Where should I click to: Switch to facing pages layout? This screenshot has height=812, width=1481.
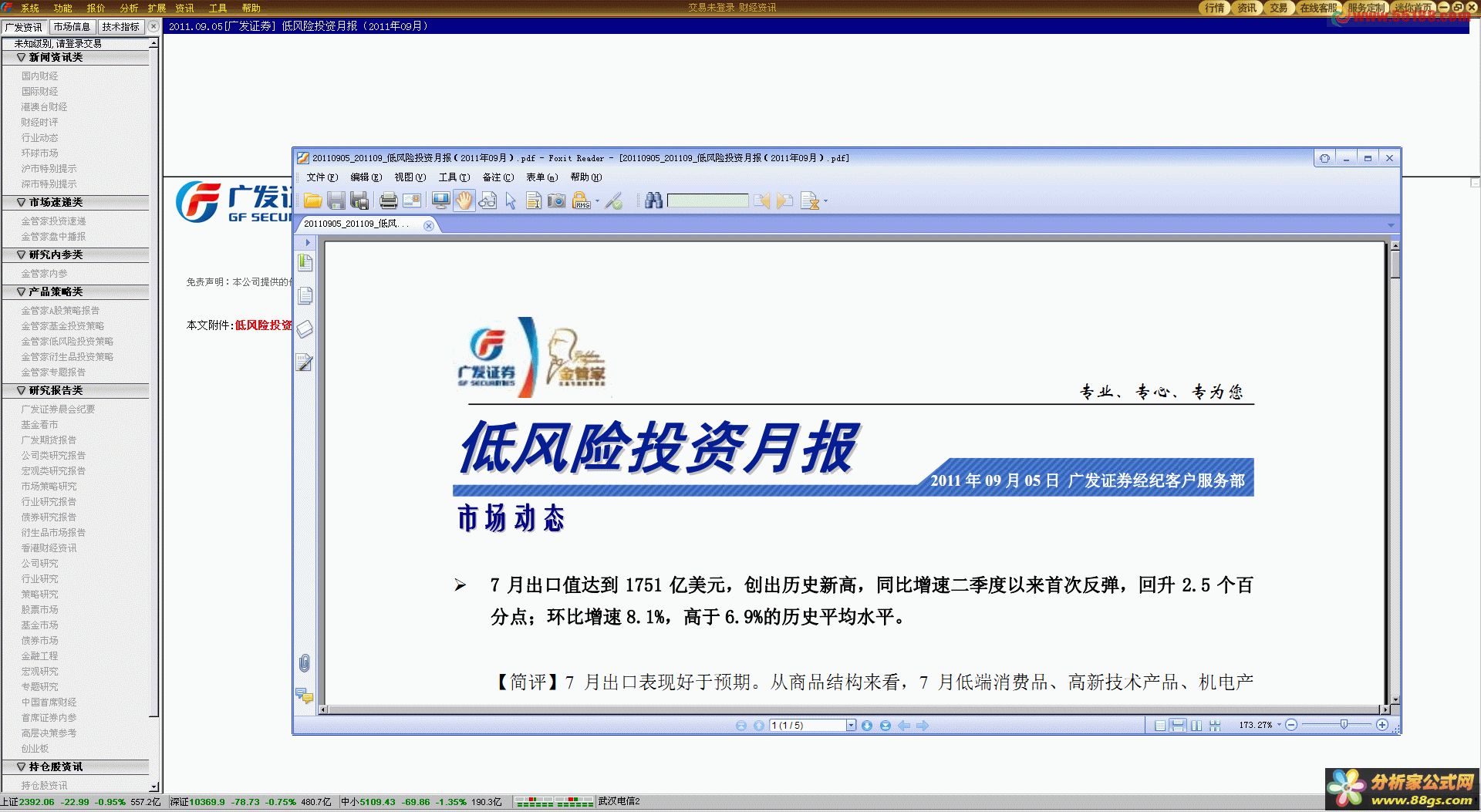tap(1196, 726)
